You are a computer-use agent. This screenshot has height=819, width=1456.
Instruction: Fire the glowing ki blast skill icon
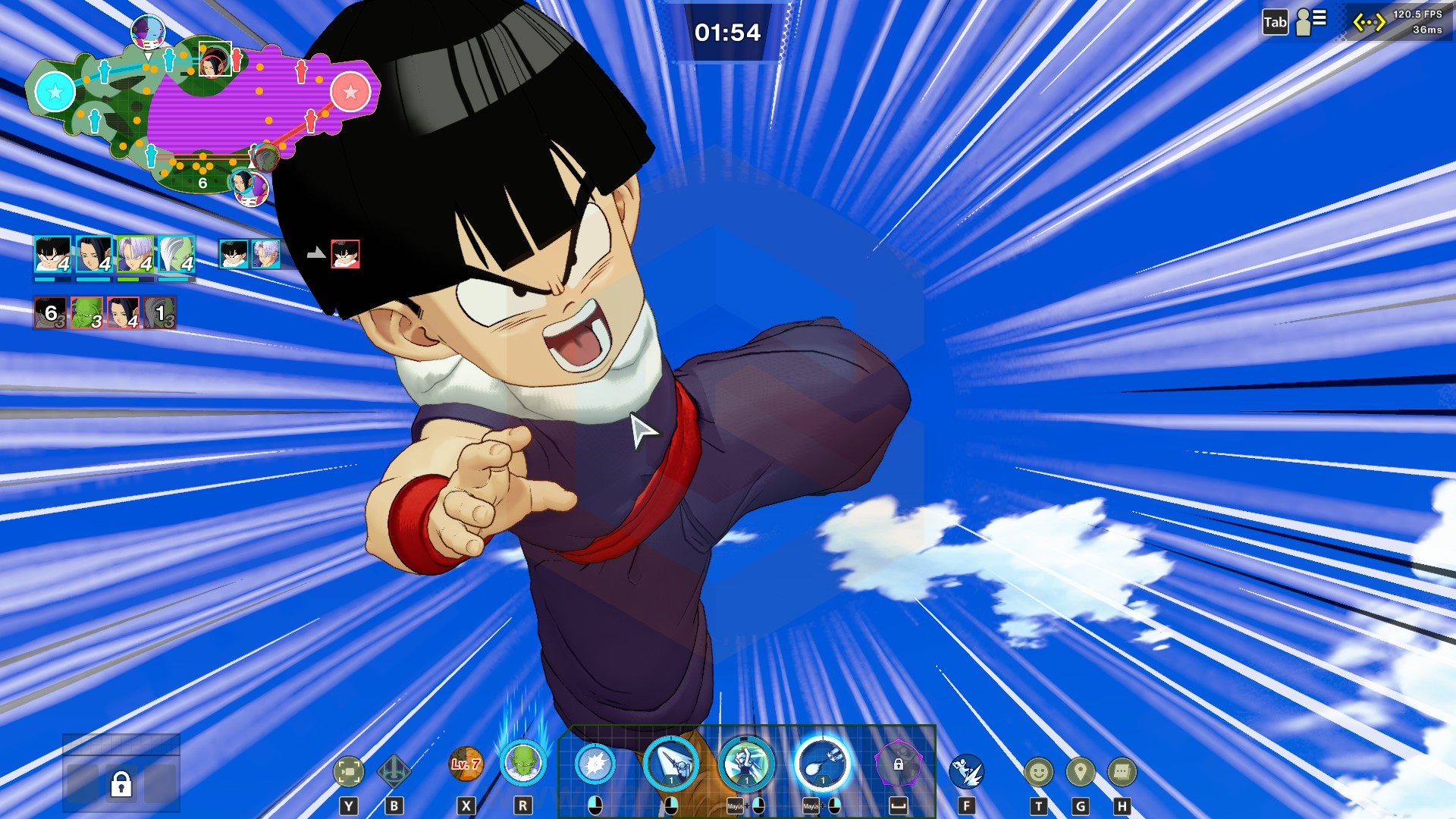click(823, 764)
